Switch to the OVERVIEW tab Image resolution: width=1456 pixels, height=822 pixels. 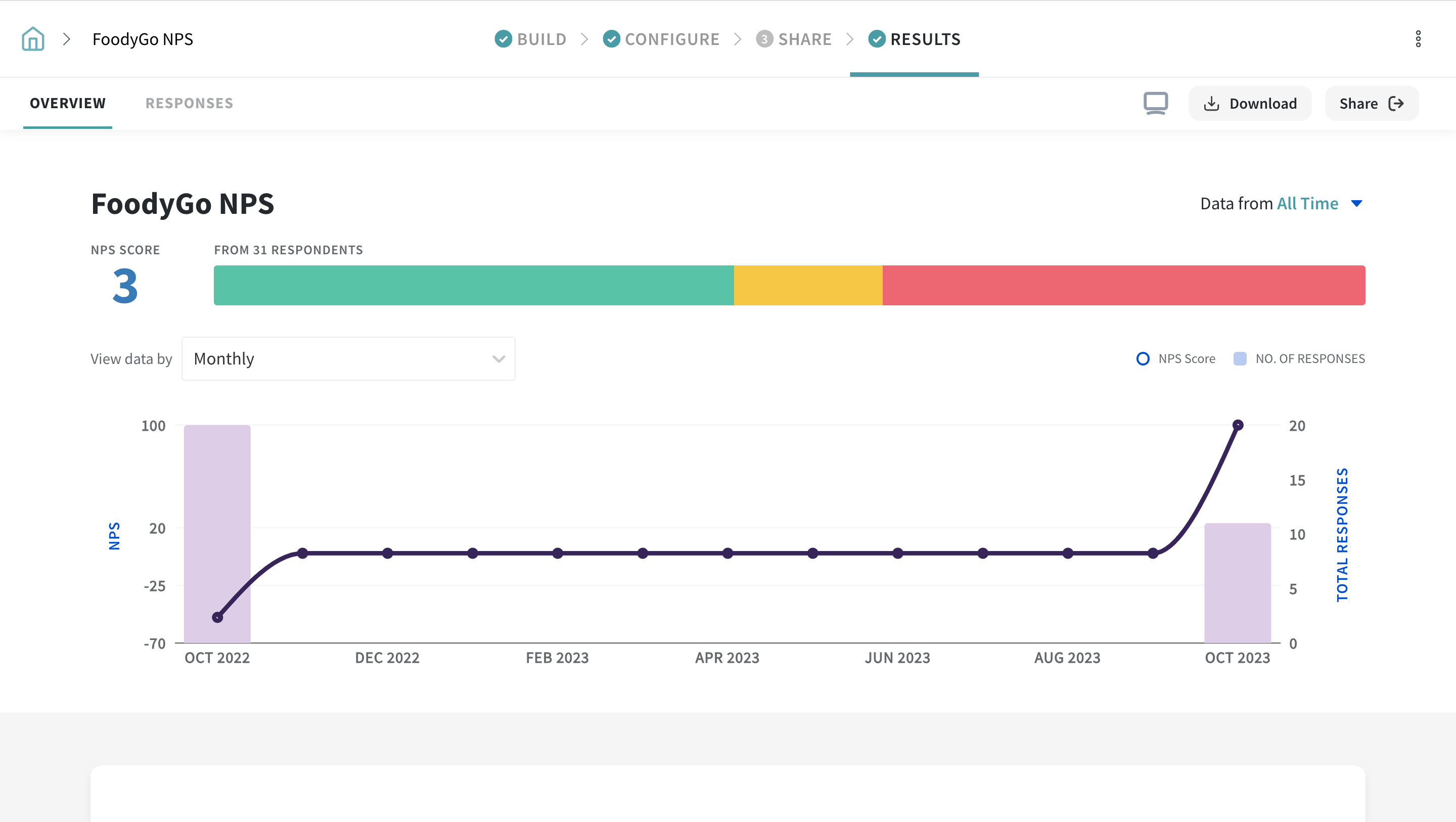click(x=68, y=104)
